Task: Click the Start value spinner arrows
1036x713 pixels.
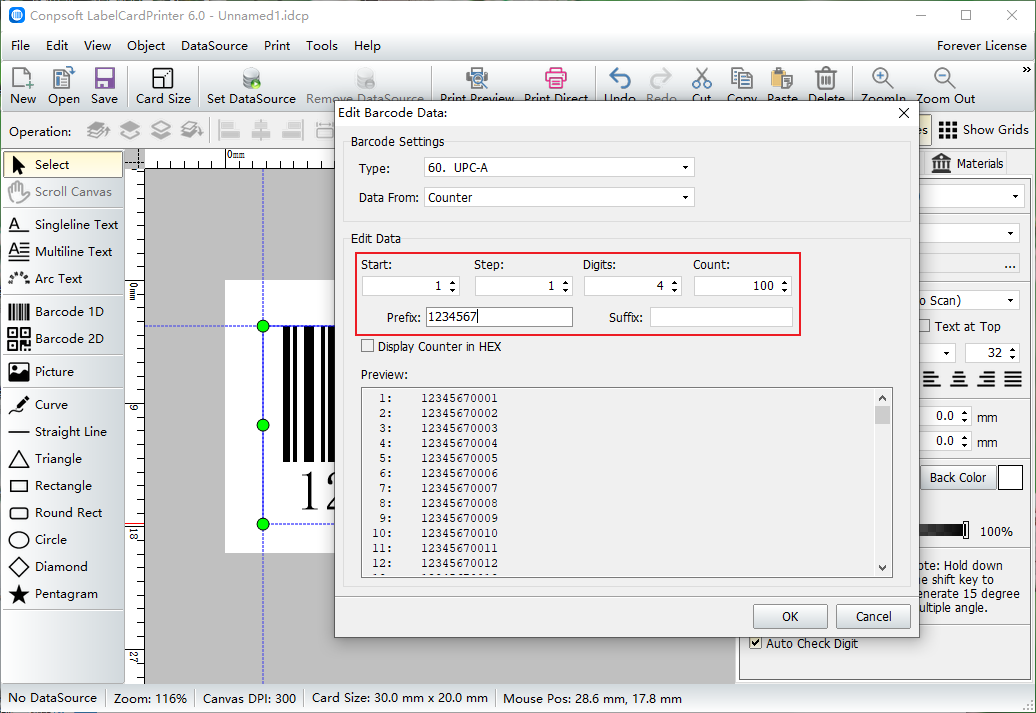Action: [x=453, y=286]
